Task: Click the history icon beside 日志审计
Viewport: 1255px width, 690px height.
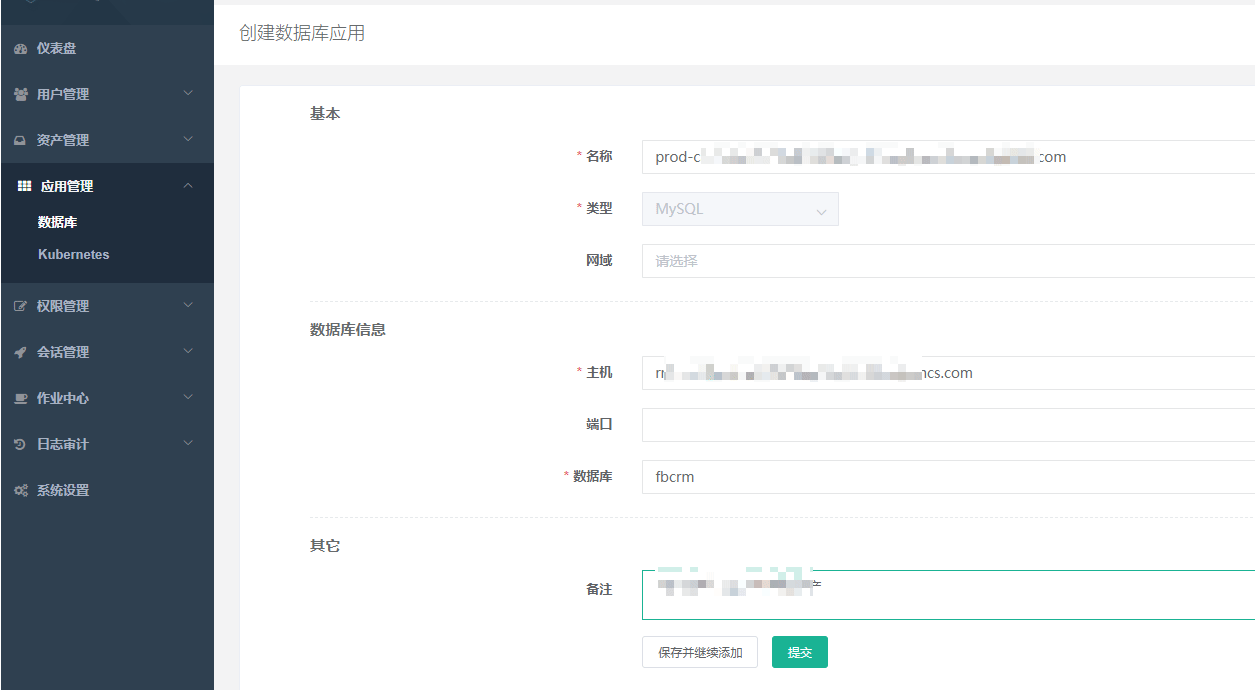Action: pos(20,444)
